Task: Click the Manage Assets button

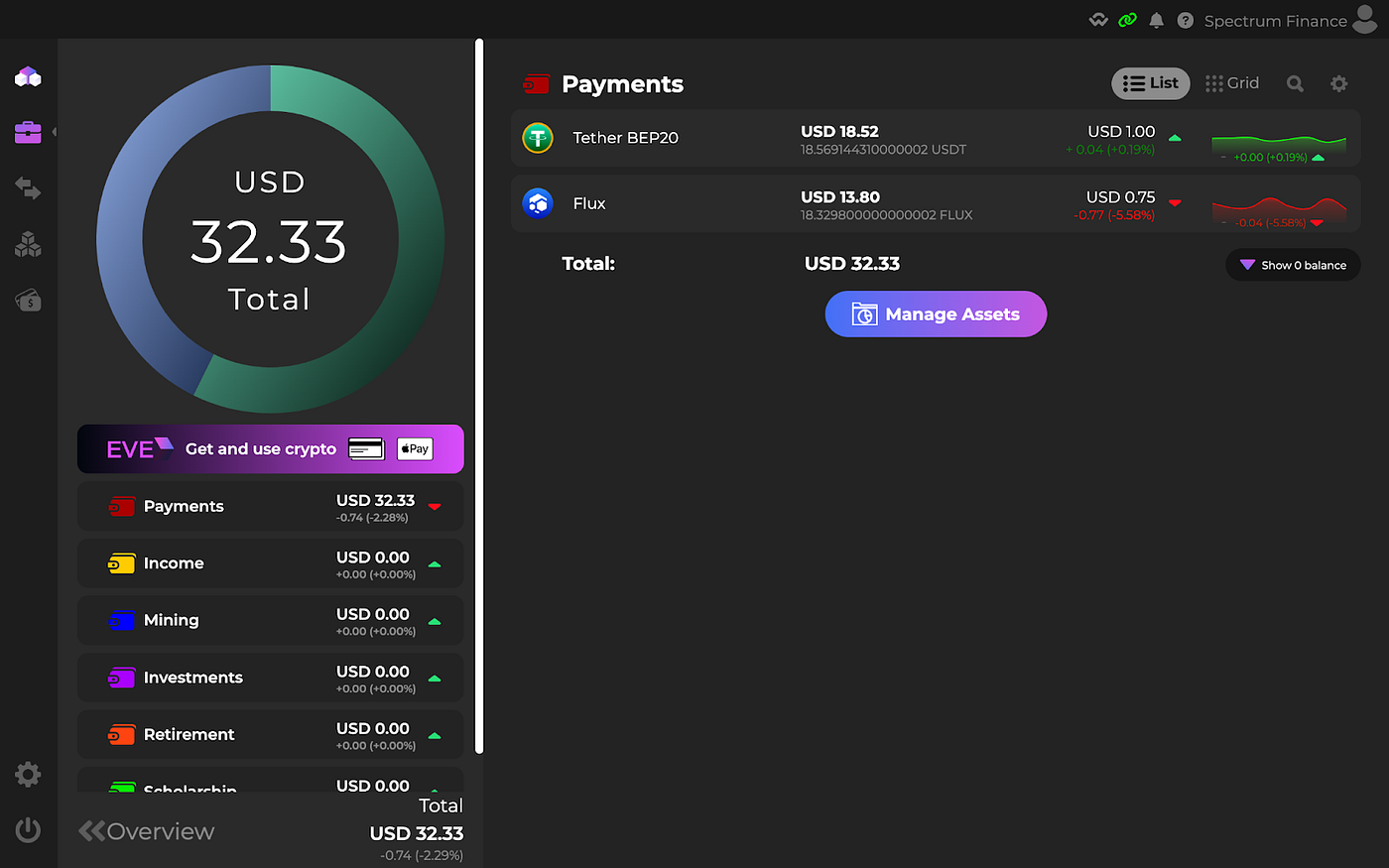Action: [936, 313]
